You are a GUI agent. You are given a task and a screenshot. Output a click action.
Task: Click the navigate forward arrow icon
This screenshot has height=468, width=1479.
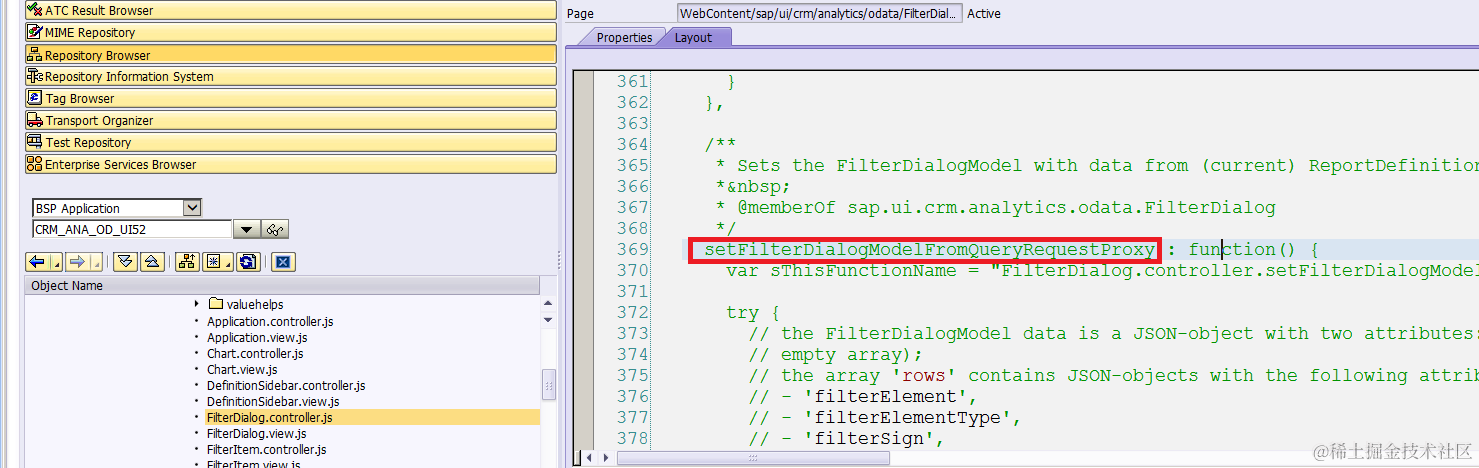click(77, 262)
